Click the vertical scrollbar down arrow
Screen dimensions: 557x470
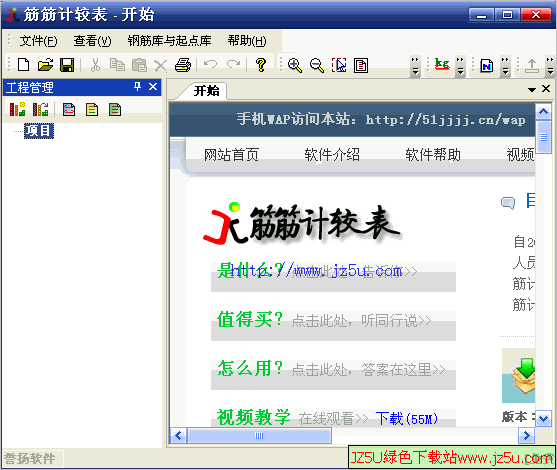[544, 418]
